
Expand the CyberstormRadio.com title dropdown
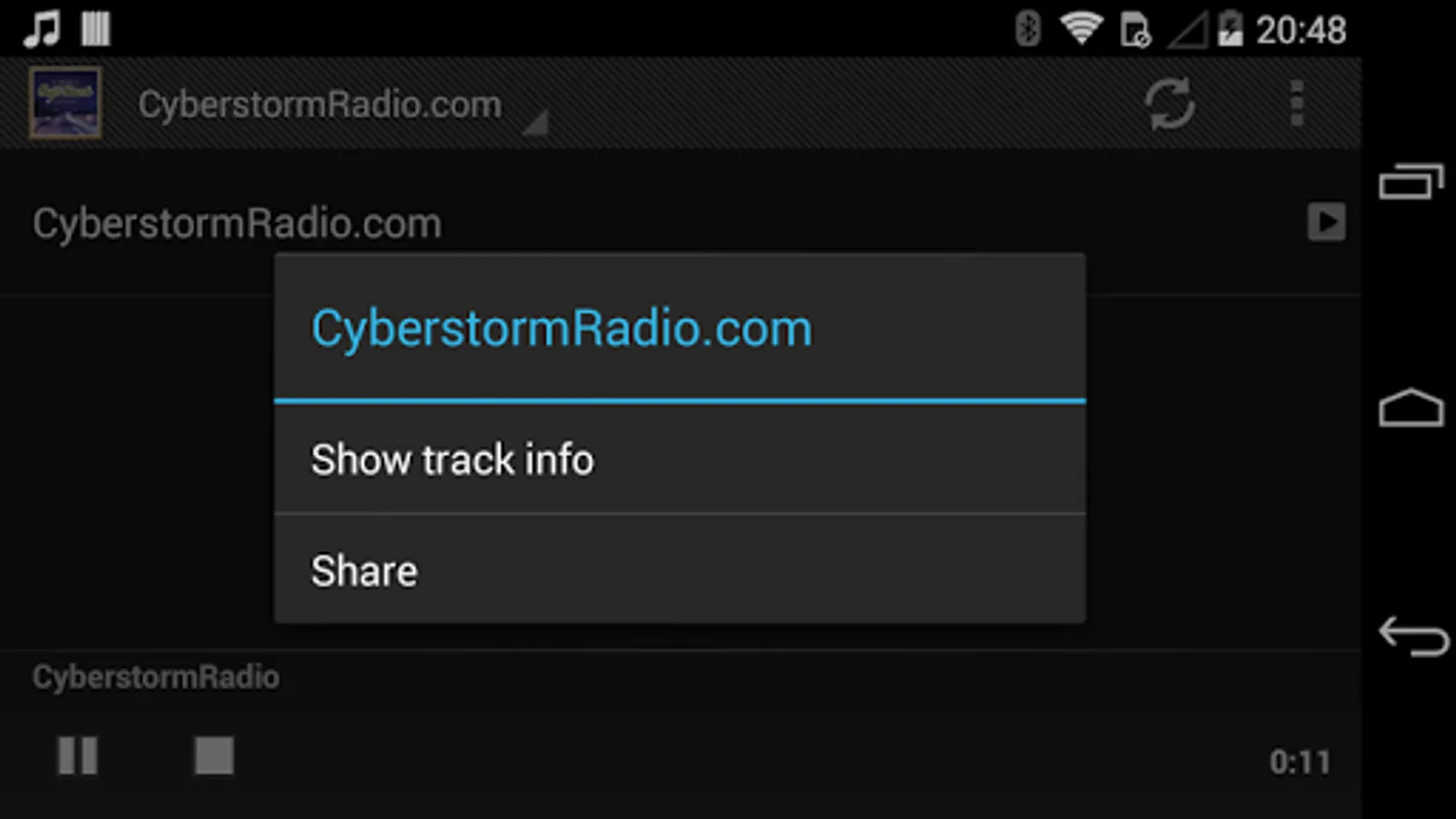pyautogui.click(x=341, y=106)
